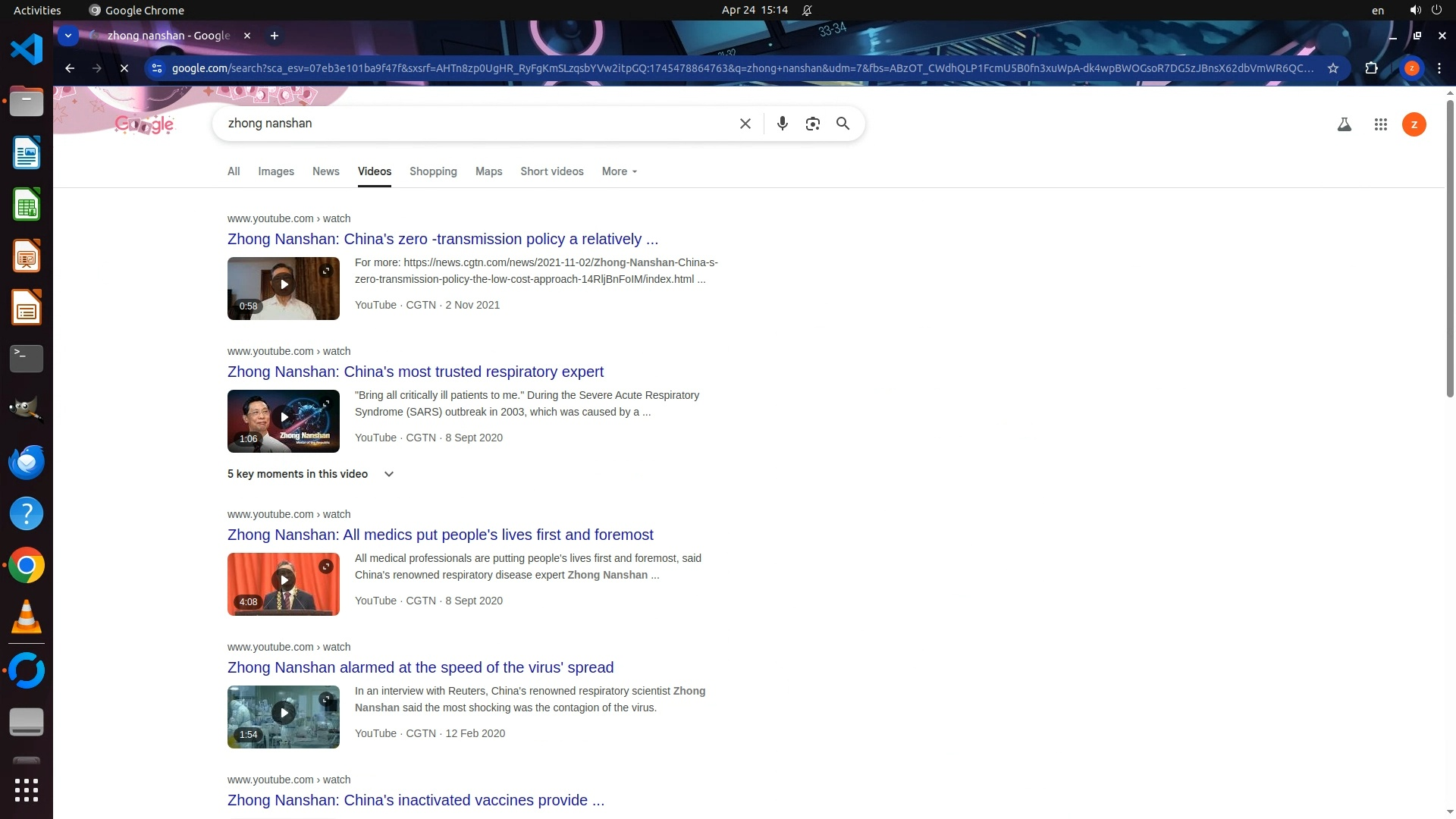Image resolution: width=1456 pixels, height=819 pixels.
Task: Switch to the News tab
Action: pyautogui.click(x=325, y=171)
